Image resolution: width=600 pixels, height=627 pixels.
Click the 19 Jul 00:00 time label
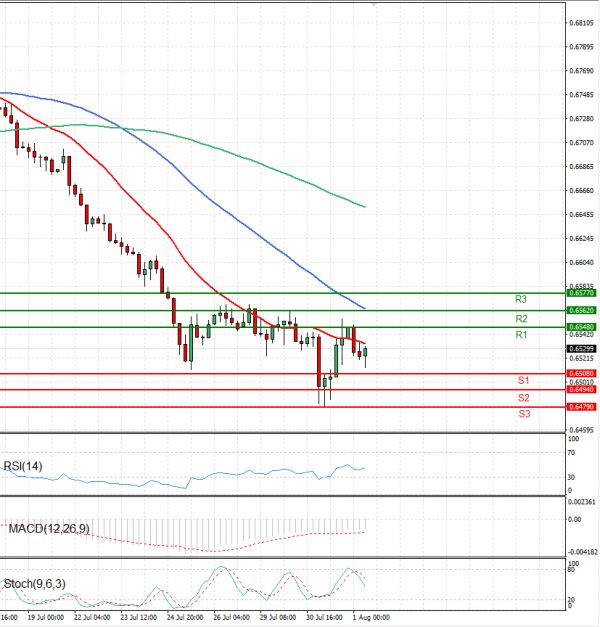pyautogui.click(x=46, y=617)
